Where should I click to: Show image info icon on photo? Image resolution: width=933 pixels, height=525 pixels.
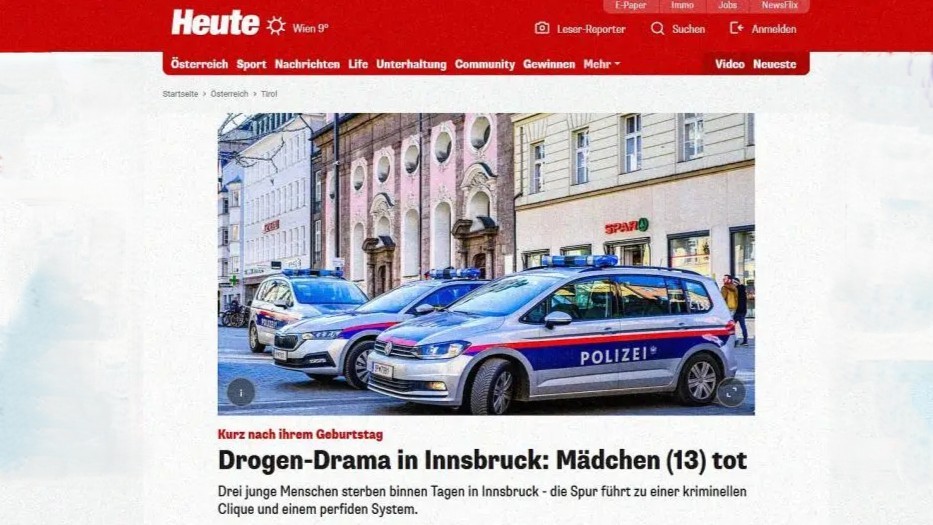(241, 392)
